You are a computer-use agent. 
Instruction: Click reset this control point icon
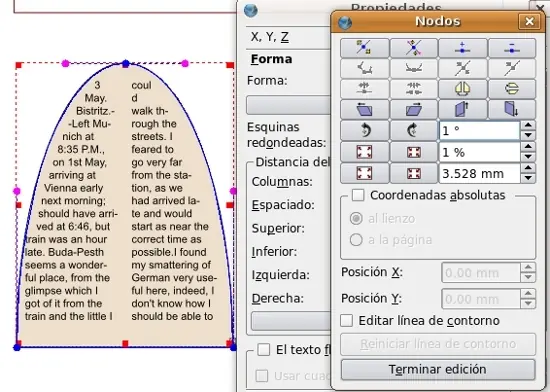pos(512,68)
